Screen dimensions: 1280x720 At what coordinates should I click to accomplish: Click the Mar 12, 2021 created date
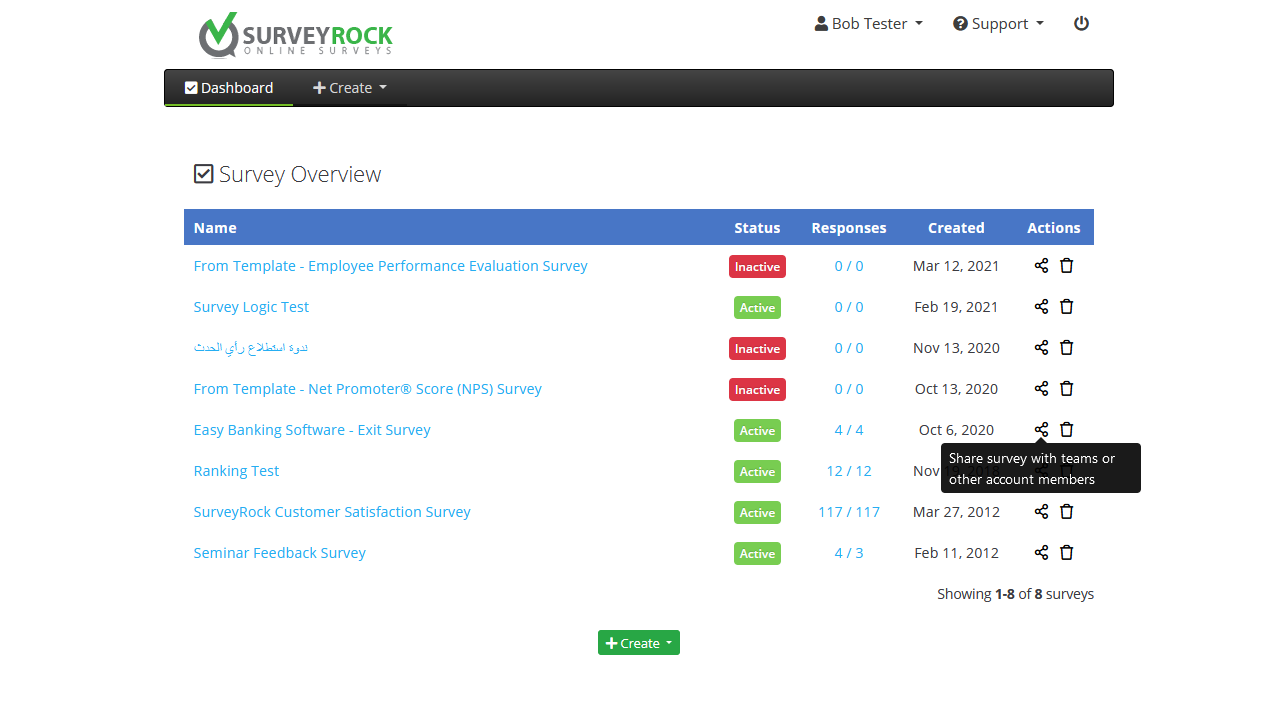pyautogui.click(x=956, y=266)
